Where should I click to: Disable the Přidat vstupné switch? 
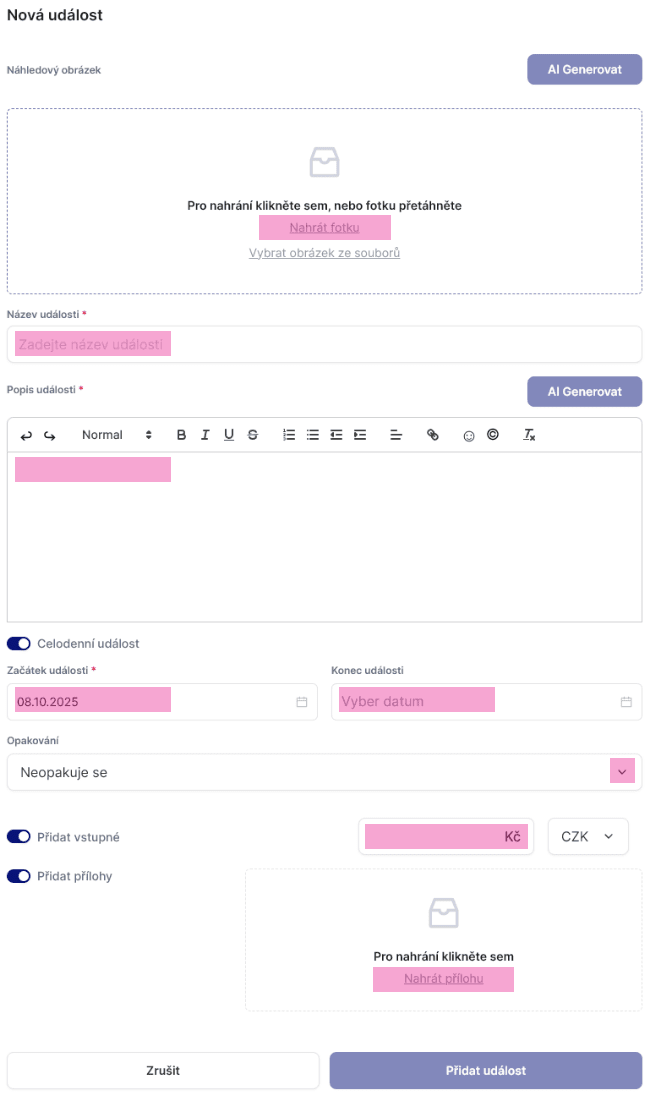click(x=18, y=836)
